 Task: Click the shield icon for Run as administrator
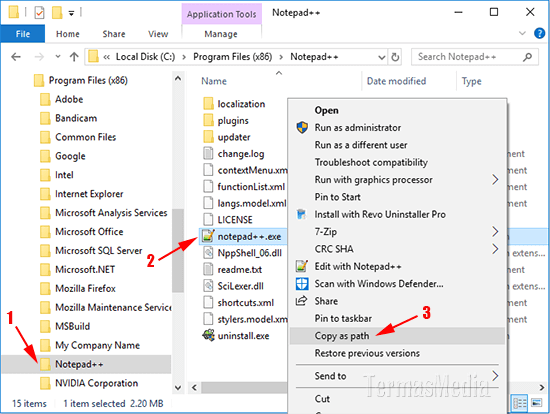click(302, 127)
